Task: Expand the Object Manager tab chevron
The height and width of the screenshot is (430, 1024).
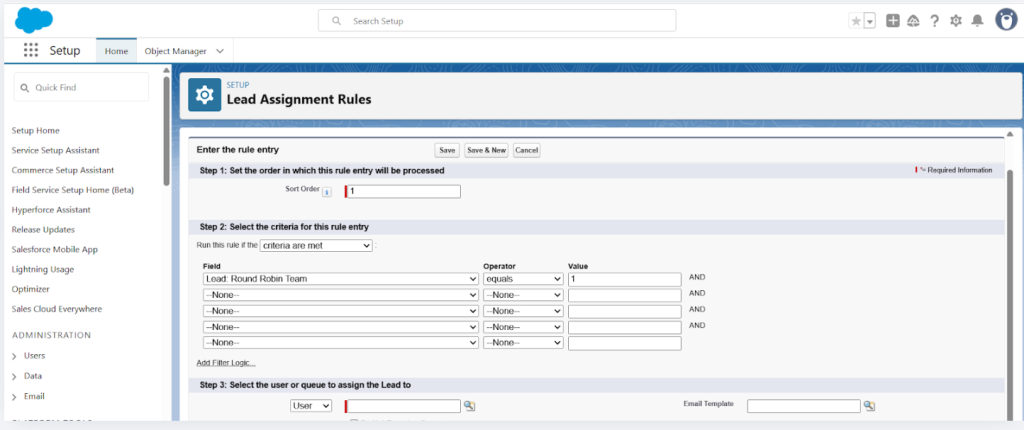Action: point(219,51)
